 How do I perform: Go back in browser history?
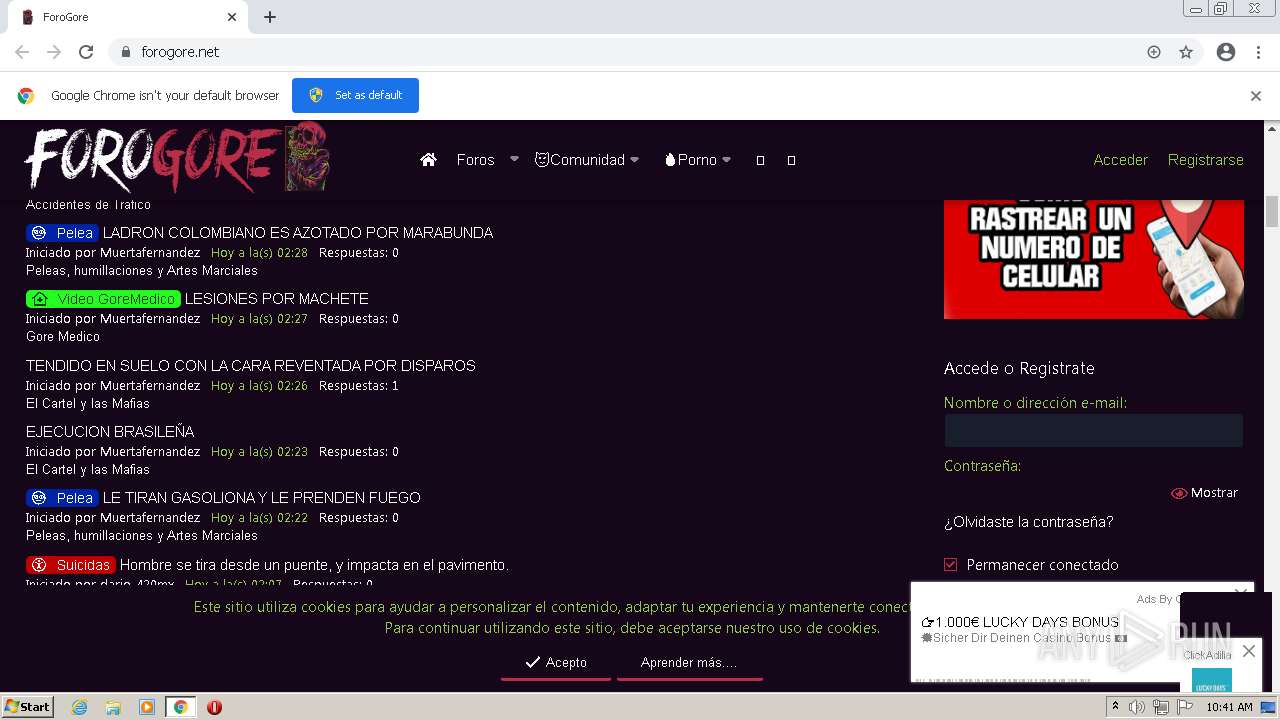coord(22,52)
